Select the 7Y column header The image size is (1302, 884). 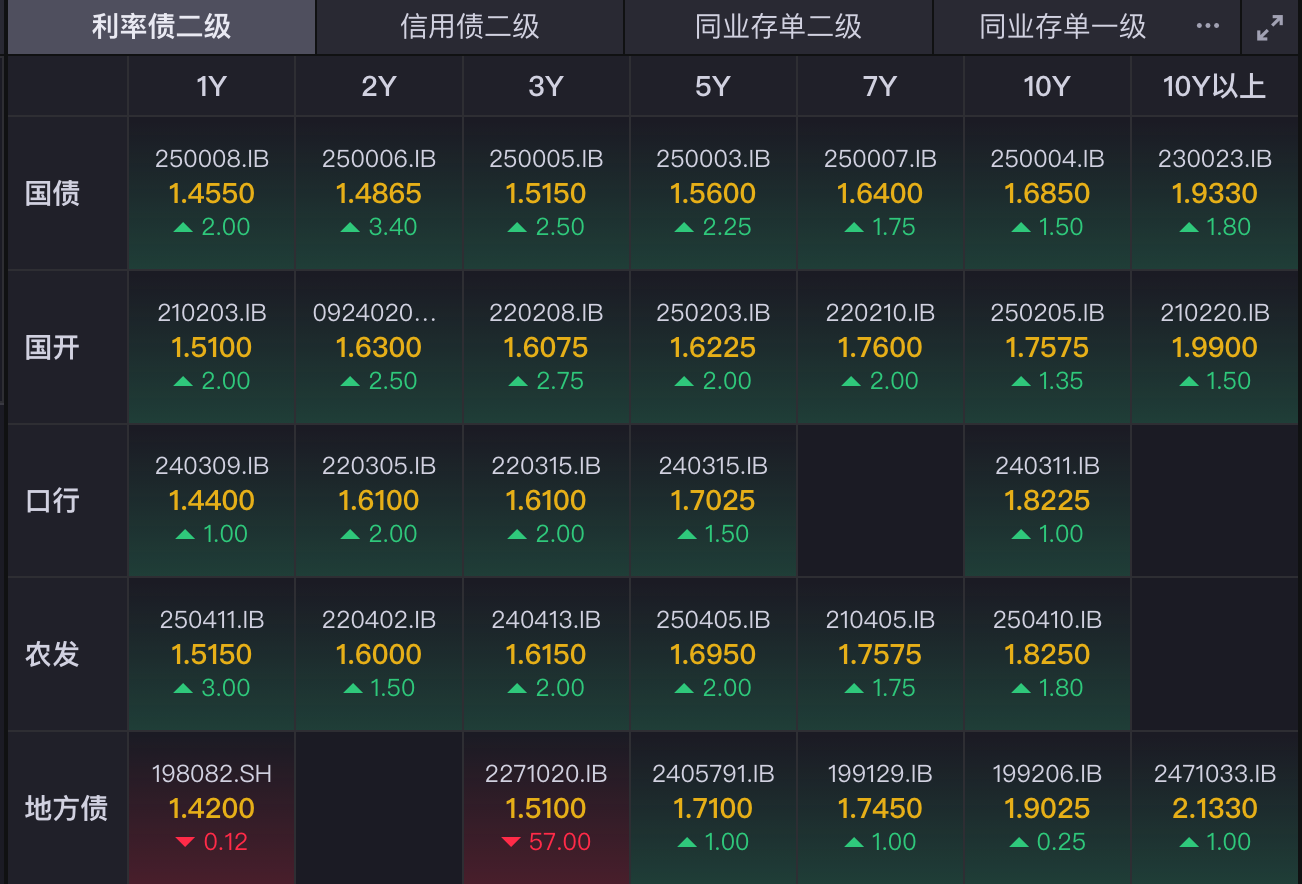880,86
